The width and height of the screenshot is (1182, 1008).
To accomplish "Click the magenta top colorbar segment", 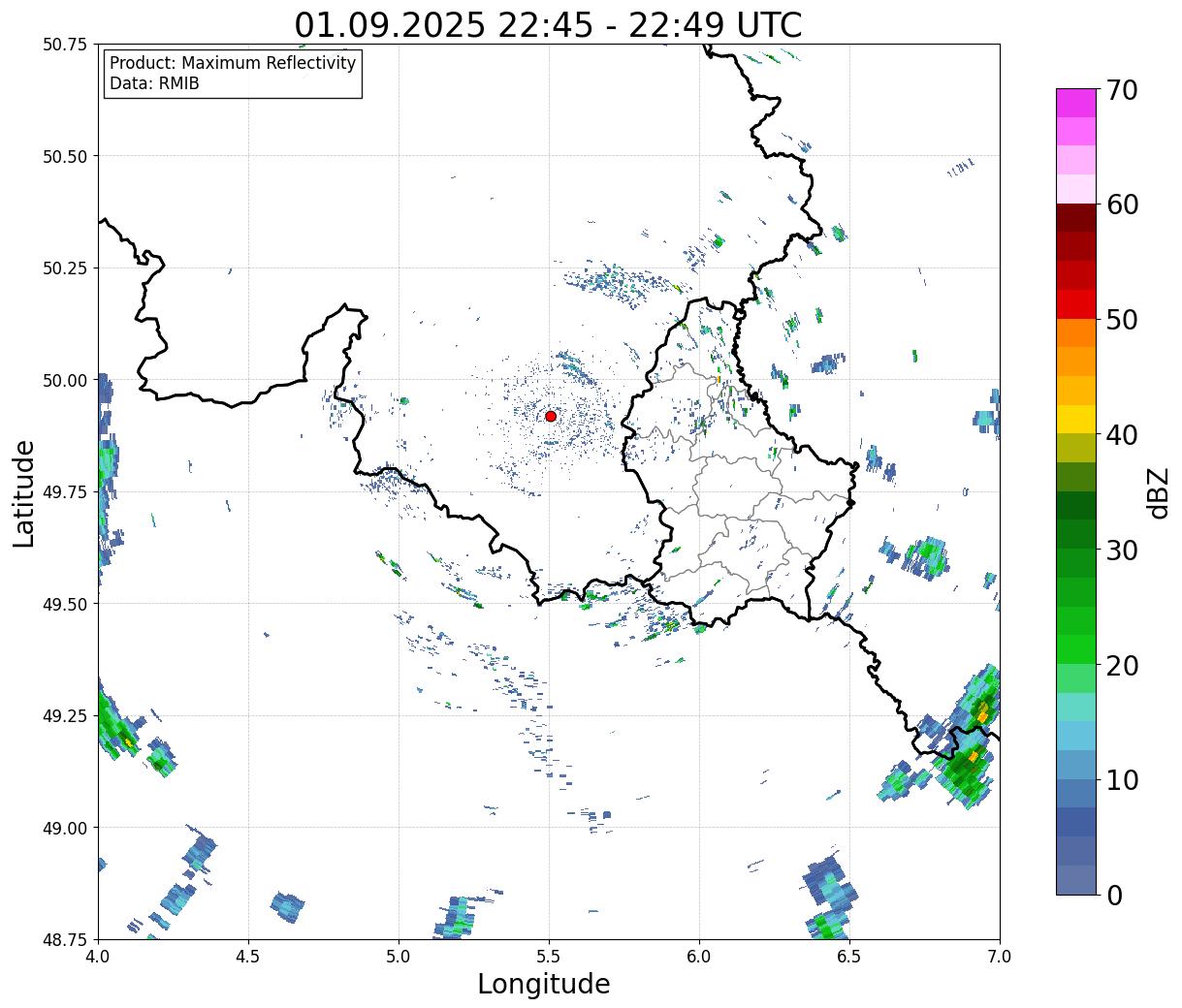I will pos(1076,103).
